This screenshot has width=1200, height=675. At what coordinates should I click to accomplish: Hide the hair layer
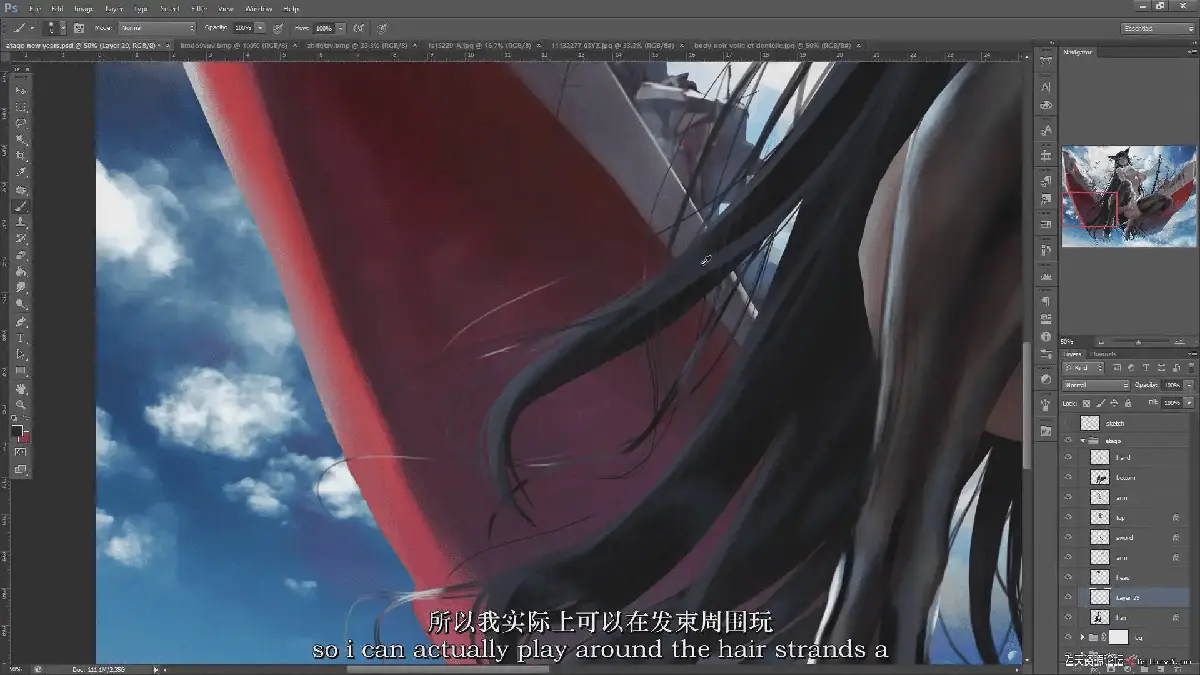click(x=1068, y=617)
